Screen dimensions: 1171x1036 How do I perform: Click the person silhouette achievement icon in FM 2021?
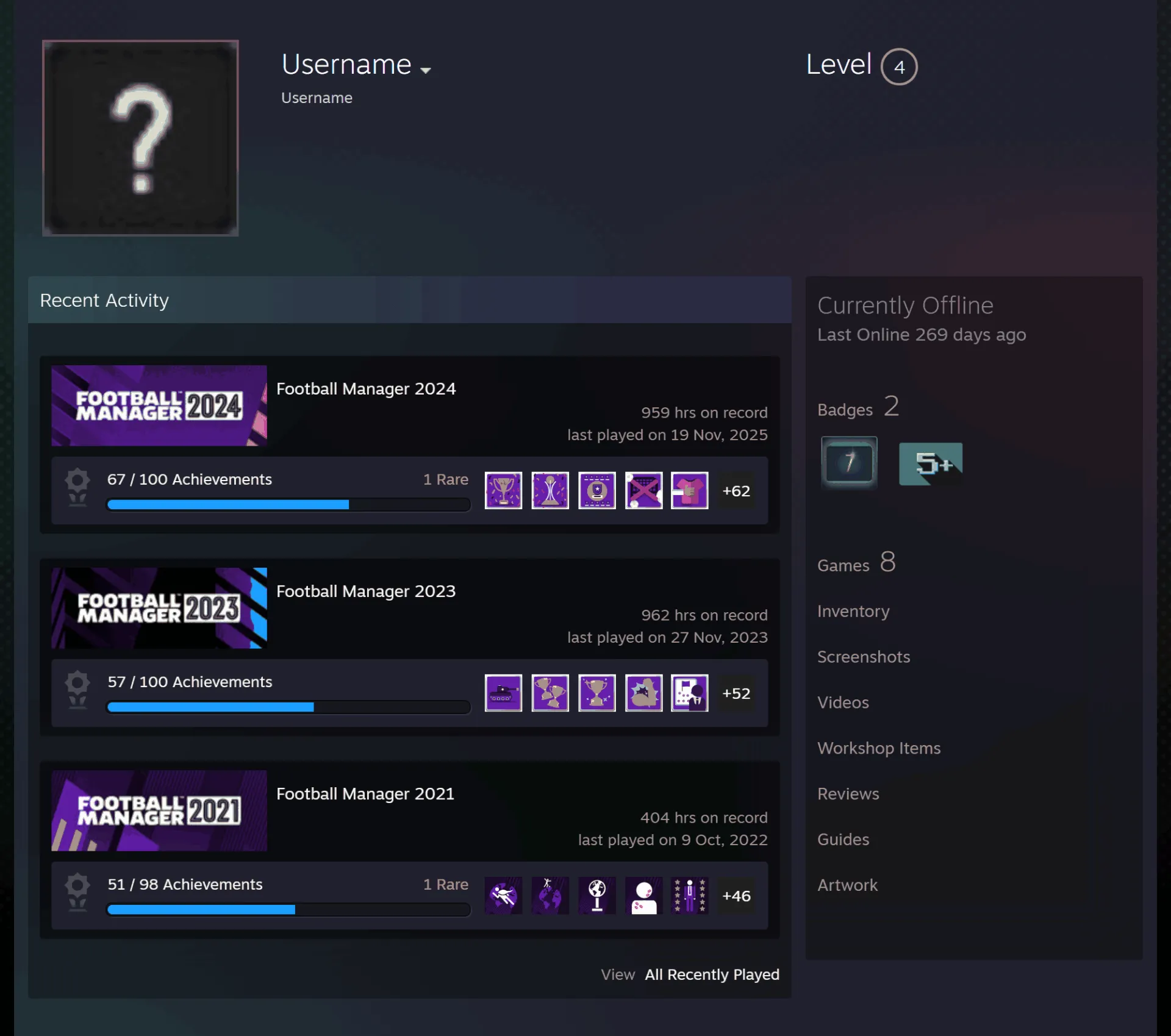[644, 895]
